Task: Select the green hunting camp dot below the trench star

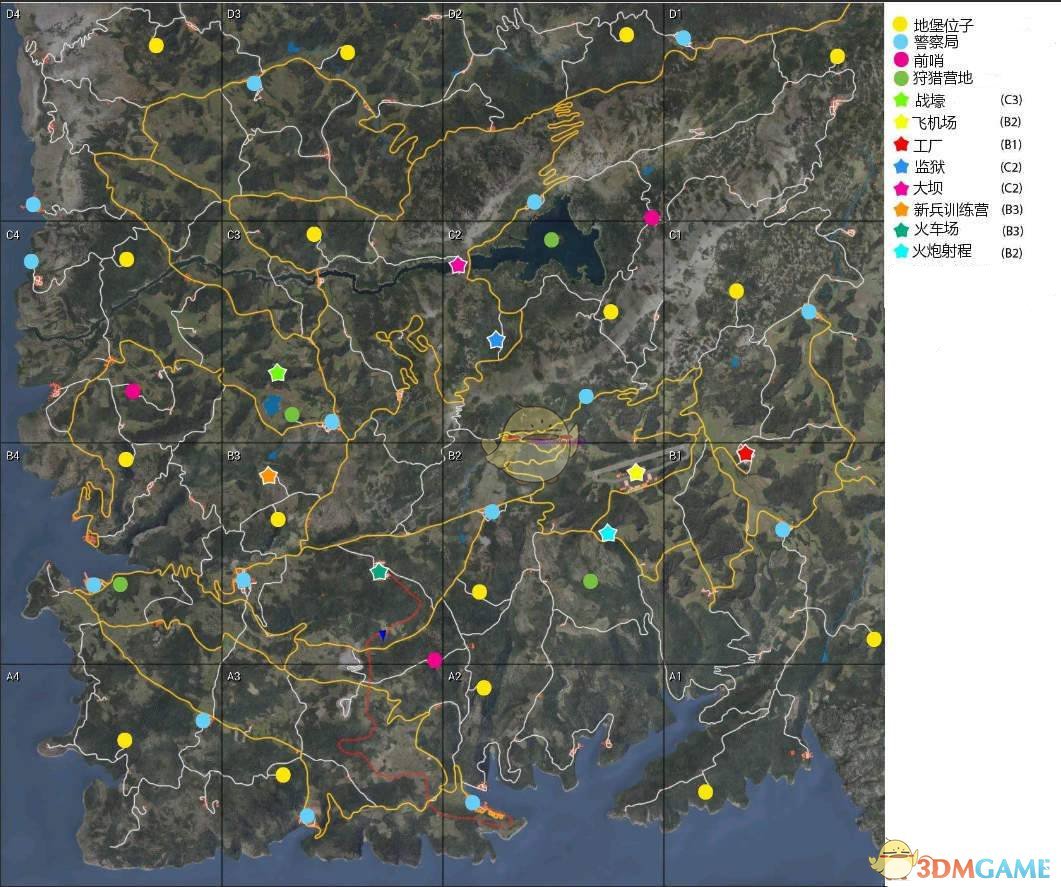Action: 292,414
